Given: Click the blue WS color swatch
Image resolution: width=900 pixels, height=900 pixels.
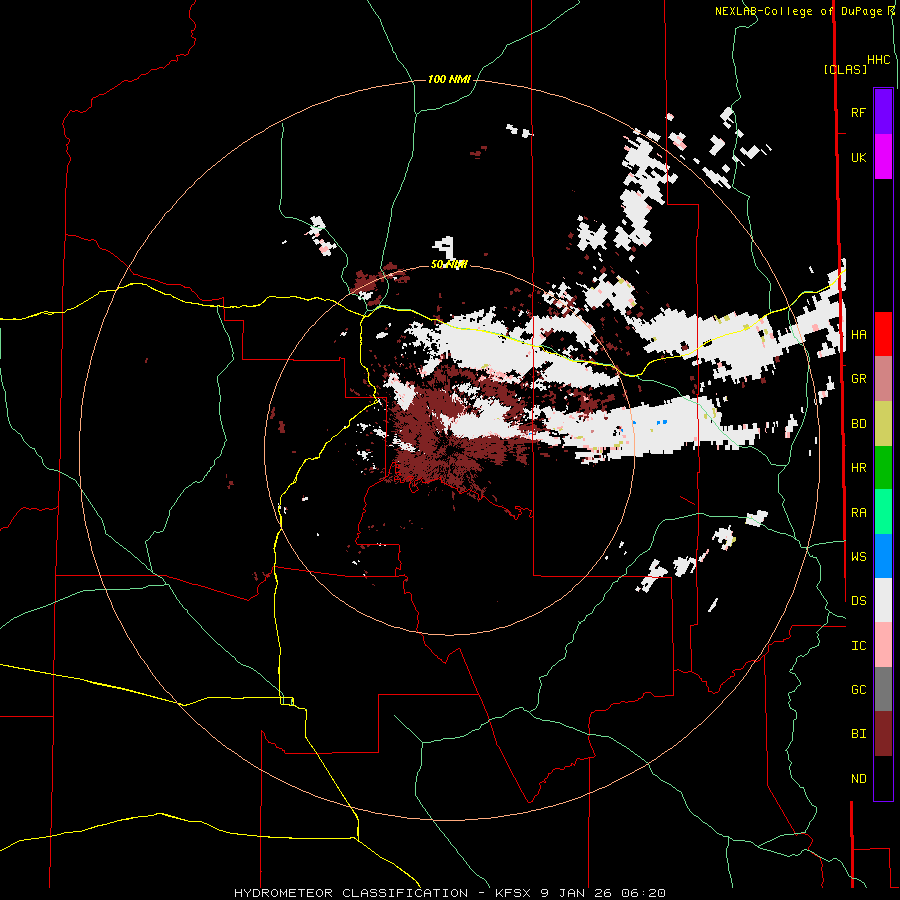Looking at the screenshot, I should tap(883, 556).
